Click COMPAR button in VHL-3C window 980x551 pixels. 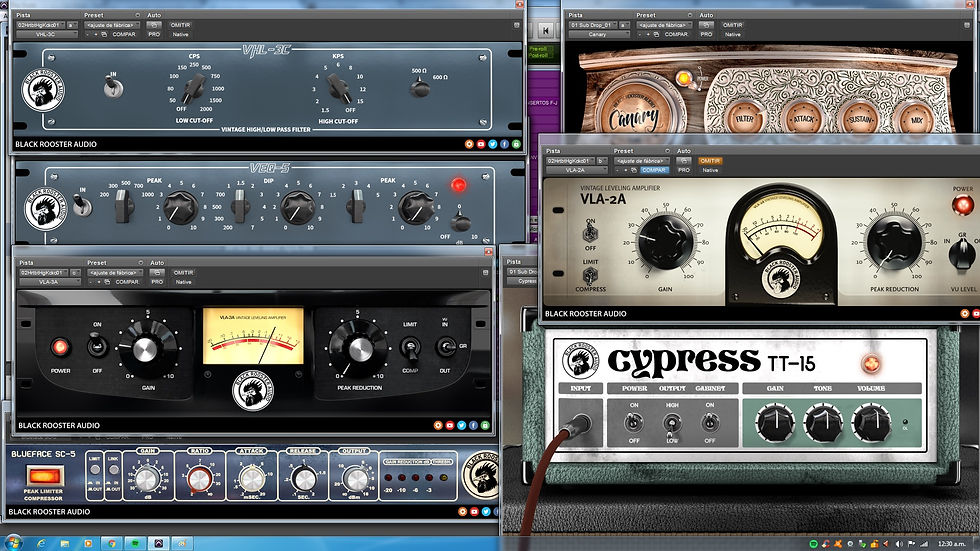(x=124, y=34)
